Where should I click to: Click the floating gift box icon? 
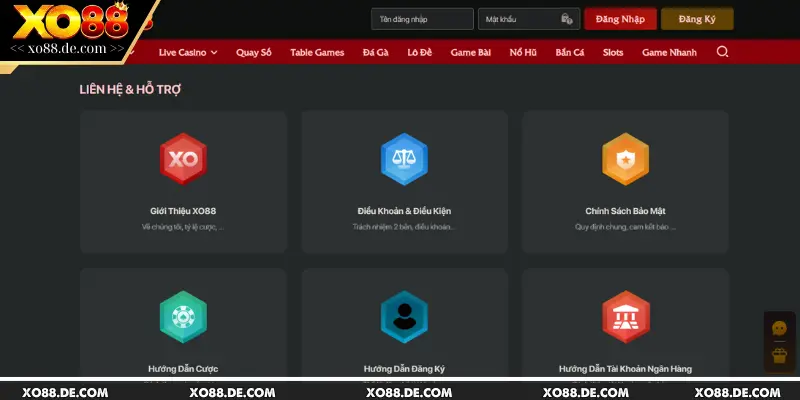point(780,355)
